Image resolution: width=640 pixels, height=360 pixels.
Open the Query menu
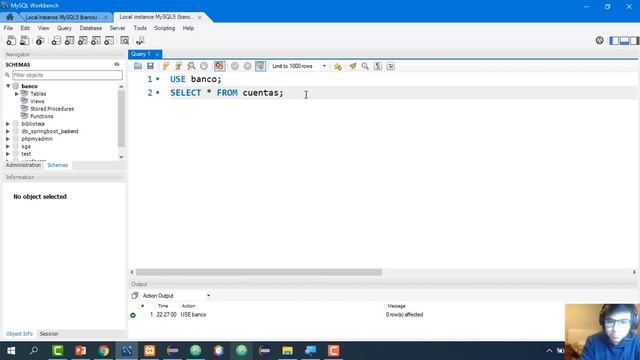[64, 28]
